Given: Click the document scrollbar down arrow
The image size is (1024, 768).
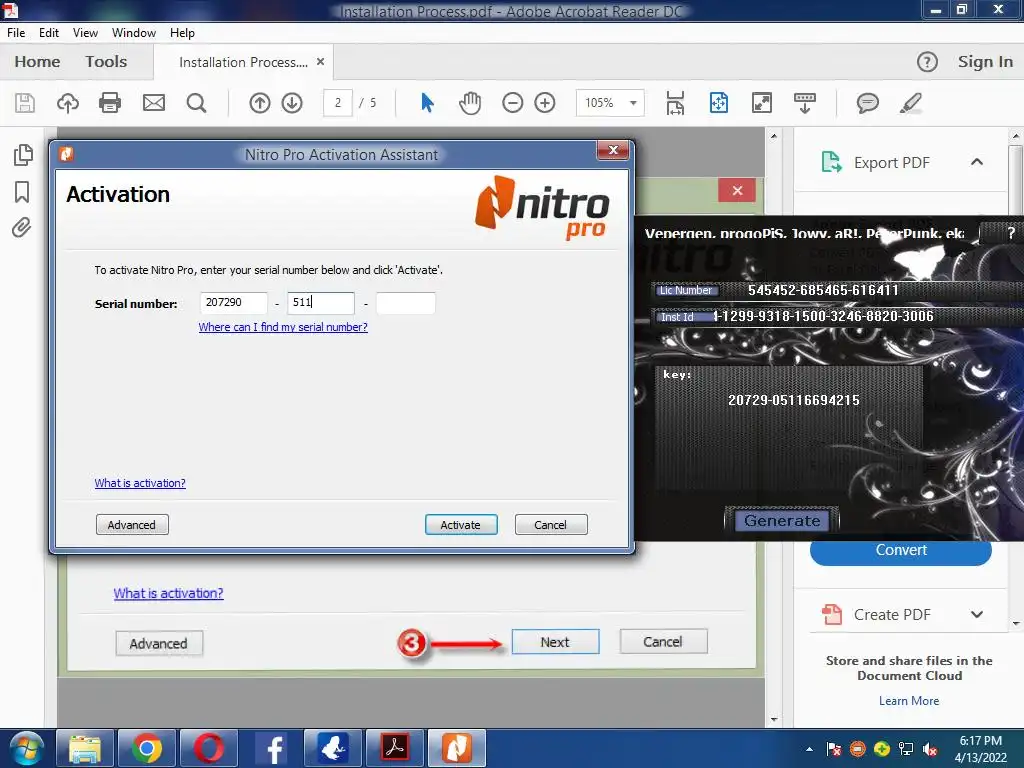Looking at the screenshot, I should pos(774,720).
